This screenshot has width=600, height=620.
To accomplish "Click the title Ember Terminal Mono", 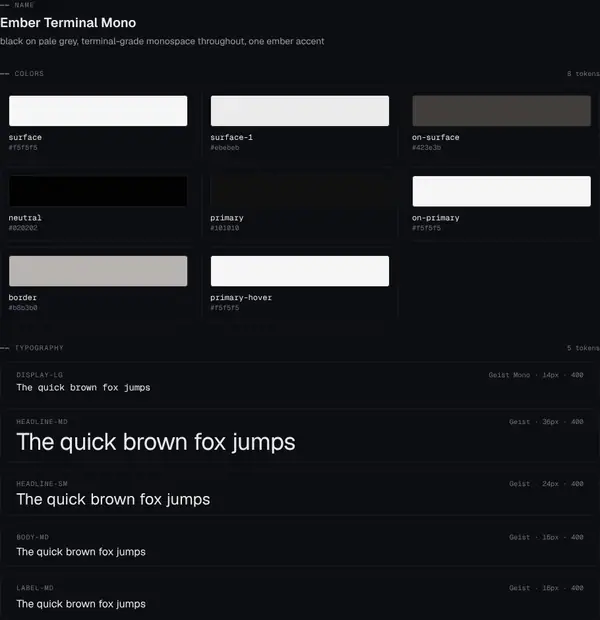I will [68, 23].
